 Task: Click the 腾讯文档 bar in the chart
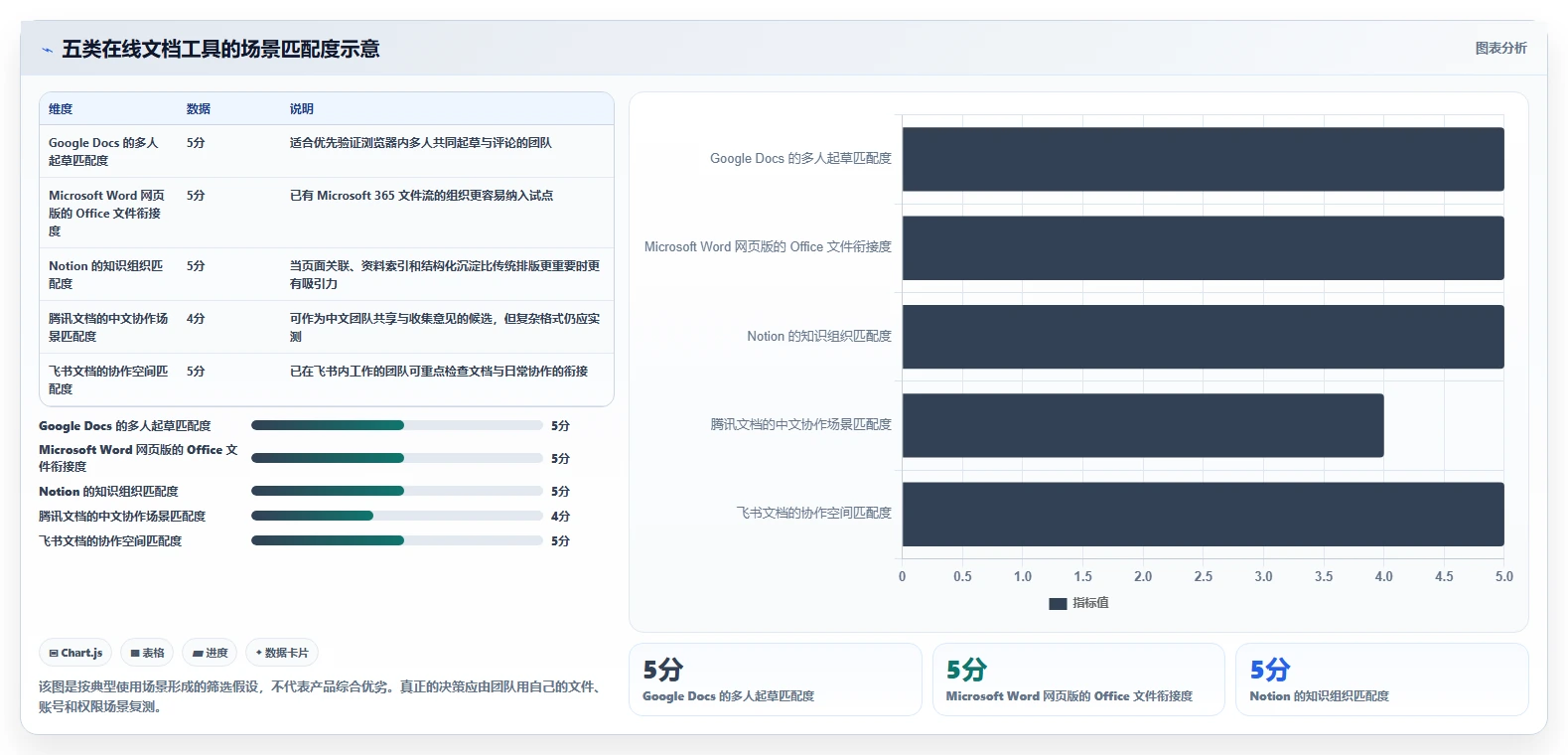pyautogui.click(x=1143, y=425)
